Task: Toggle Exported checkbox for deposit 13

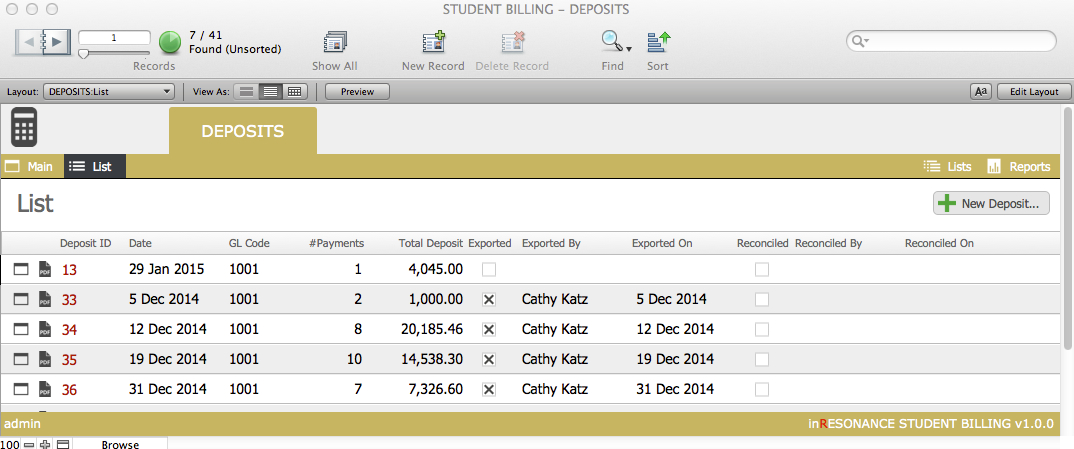Action: pos(489,269)
